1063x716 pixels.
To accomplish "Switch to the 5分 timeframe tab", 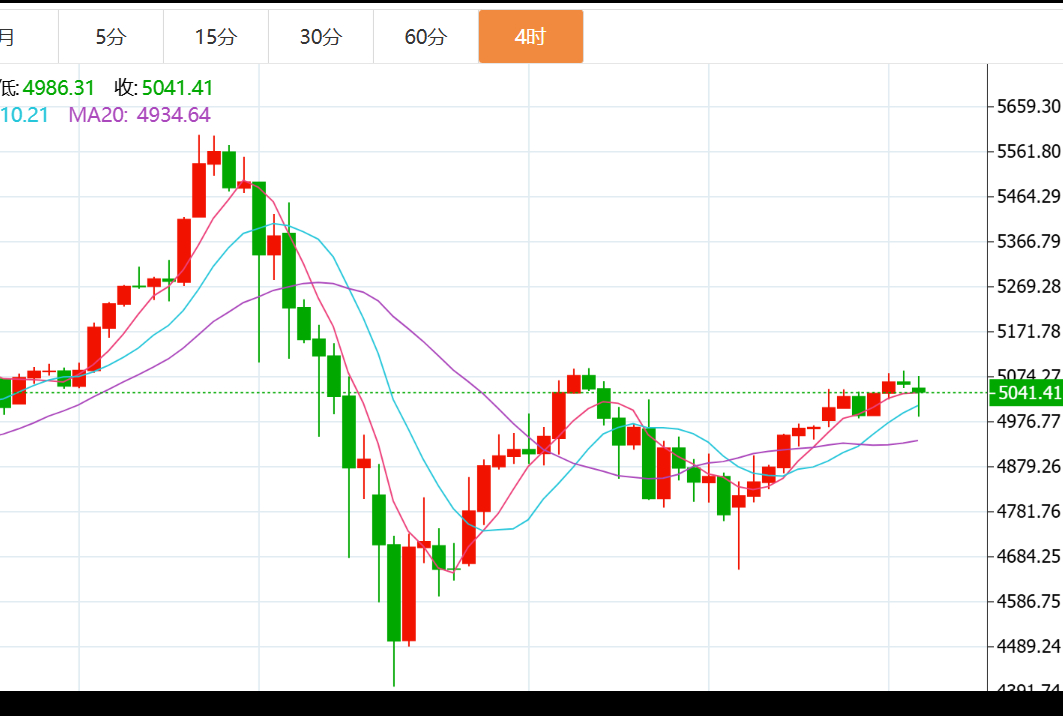I will 111,37.
